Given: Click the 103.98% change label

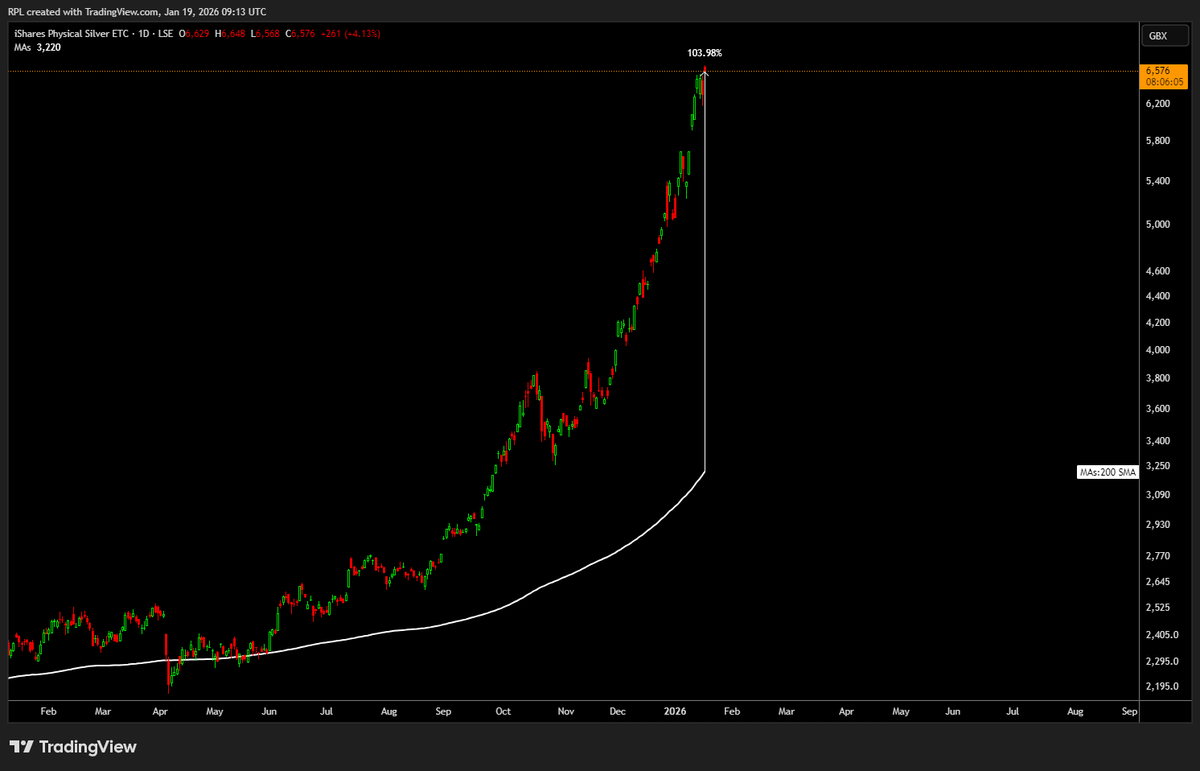Looking at the screenshot, I should click(x=703, y=52).
